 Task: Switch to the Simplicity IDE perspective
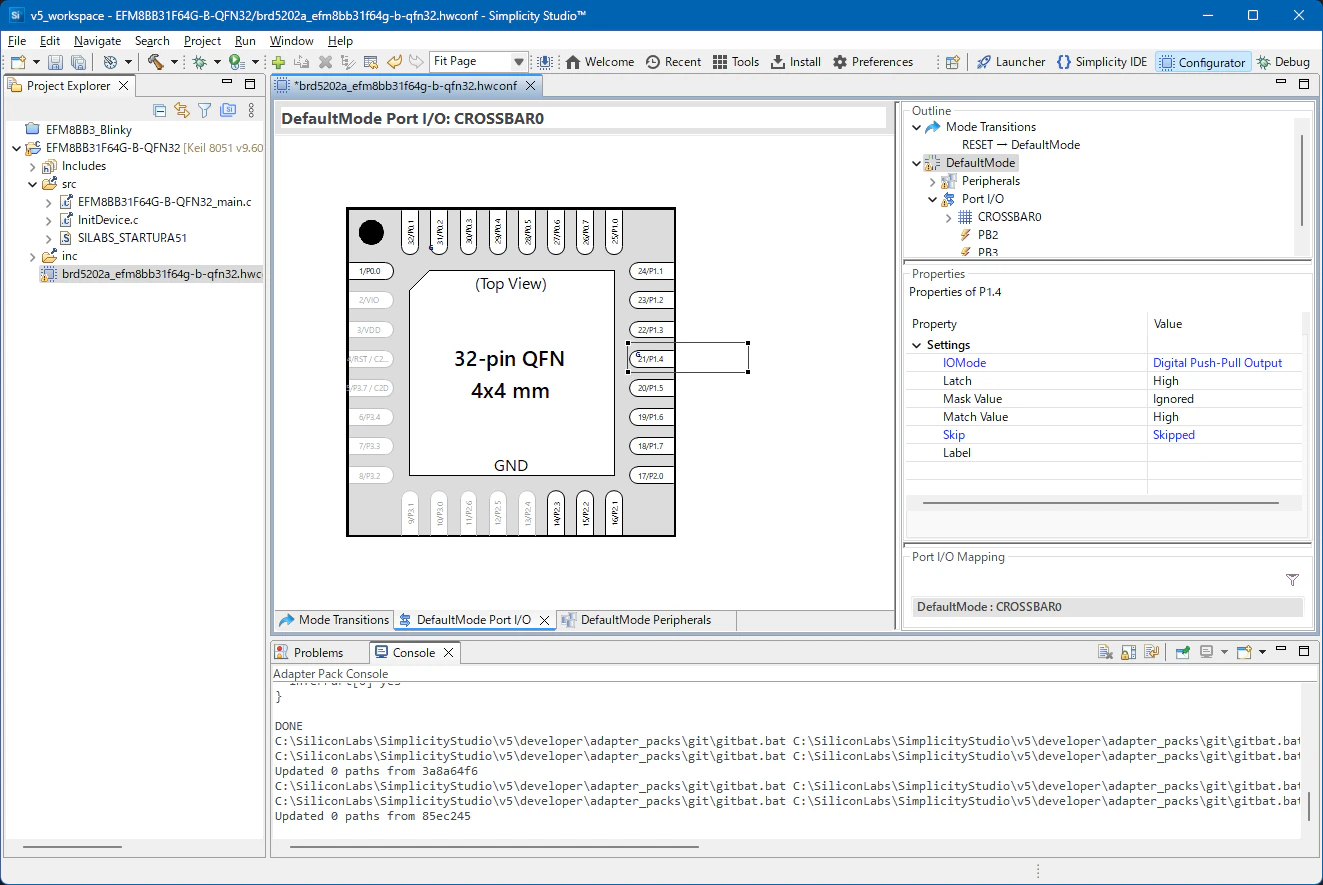pyautogui.click(x=1102, y=62)
